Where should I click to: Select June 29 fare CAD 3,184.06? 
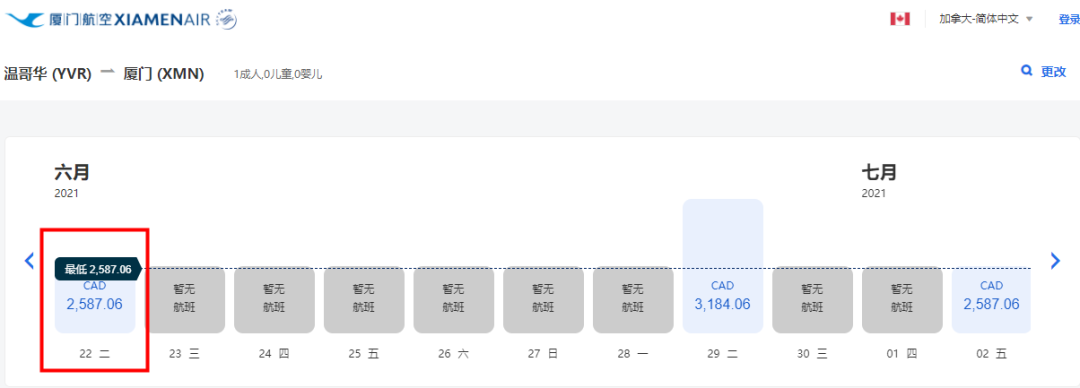point(723,266)
